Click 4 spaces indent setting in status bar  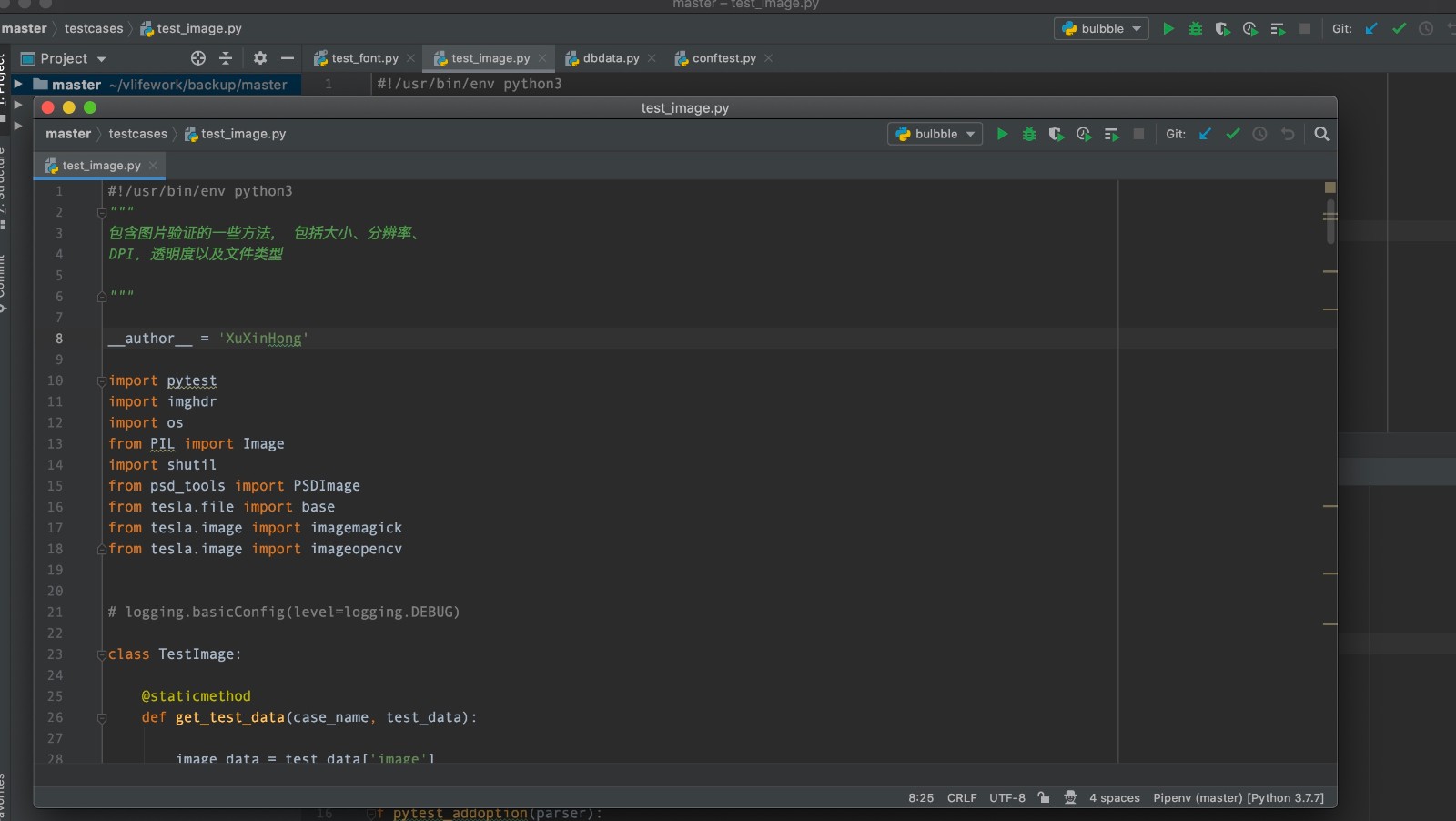click(x=1115, y=798)
